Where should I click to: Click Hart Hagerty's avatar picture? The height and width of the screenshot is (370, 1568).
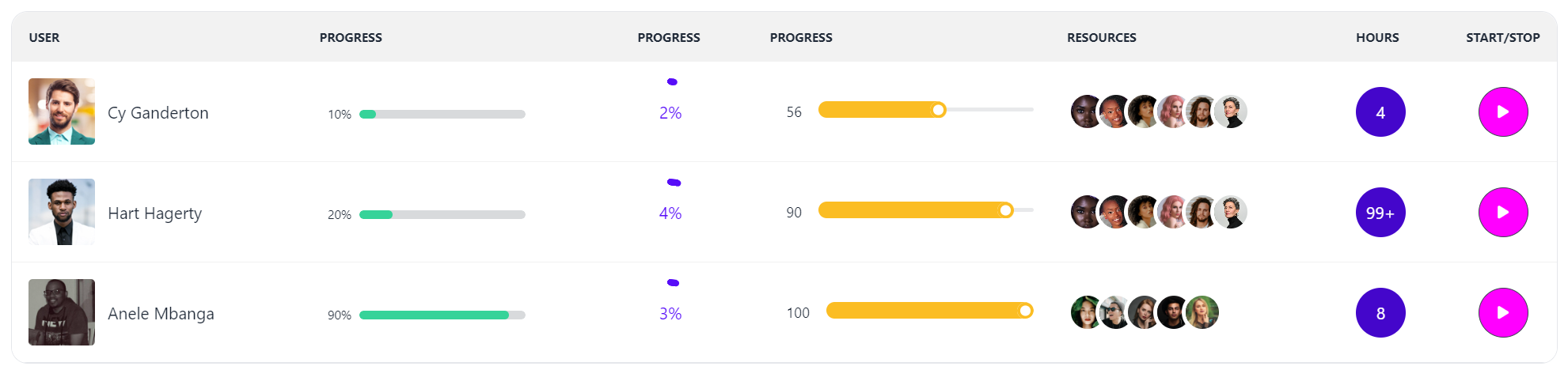coord(62,212)
